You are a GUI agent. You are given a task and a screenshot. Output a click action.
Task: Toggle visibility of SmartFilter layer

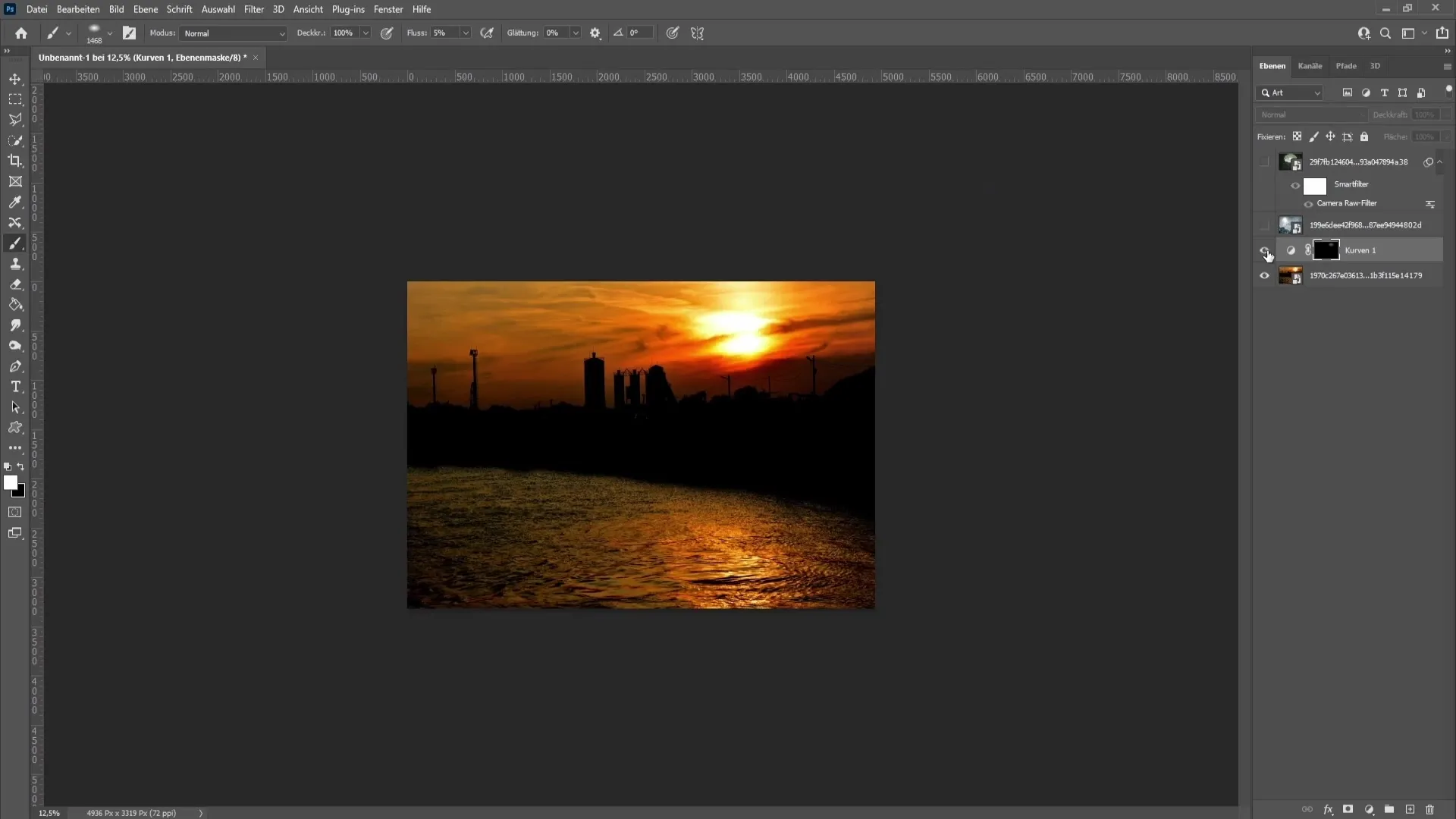tap(1295, 184)
